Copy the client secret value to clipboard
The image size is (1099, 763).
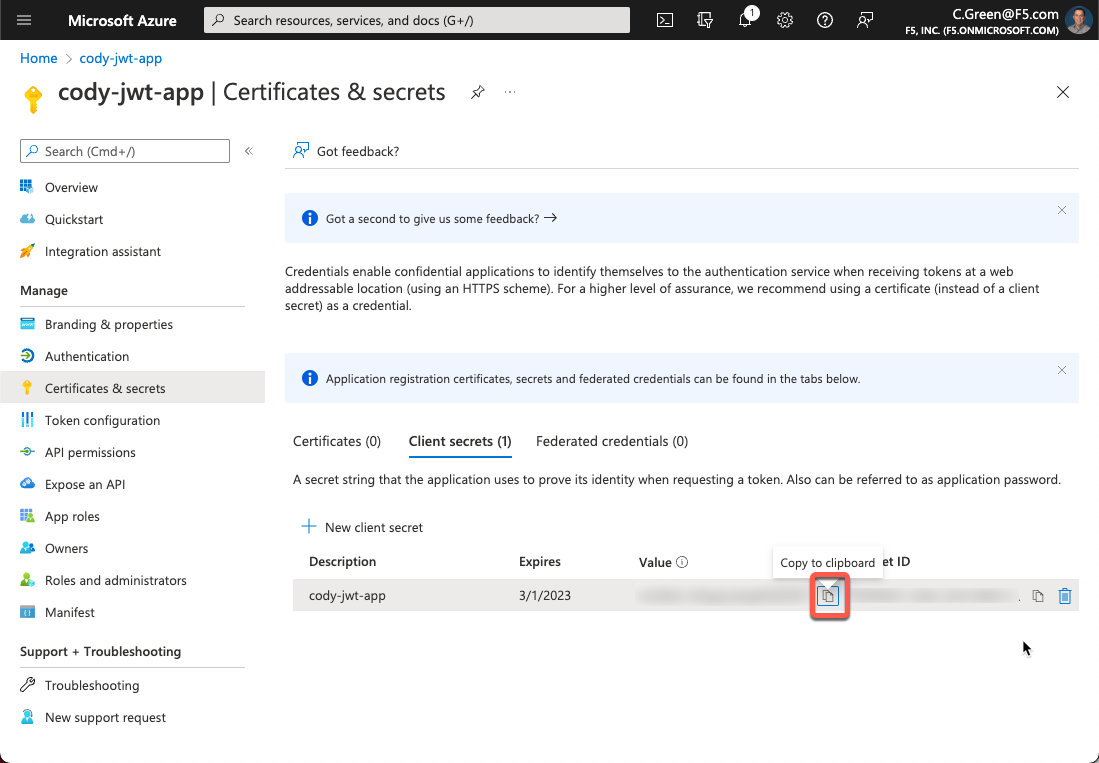coord(828,596)
